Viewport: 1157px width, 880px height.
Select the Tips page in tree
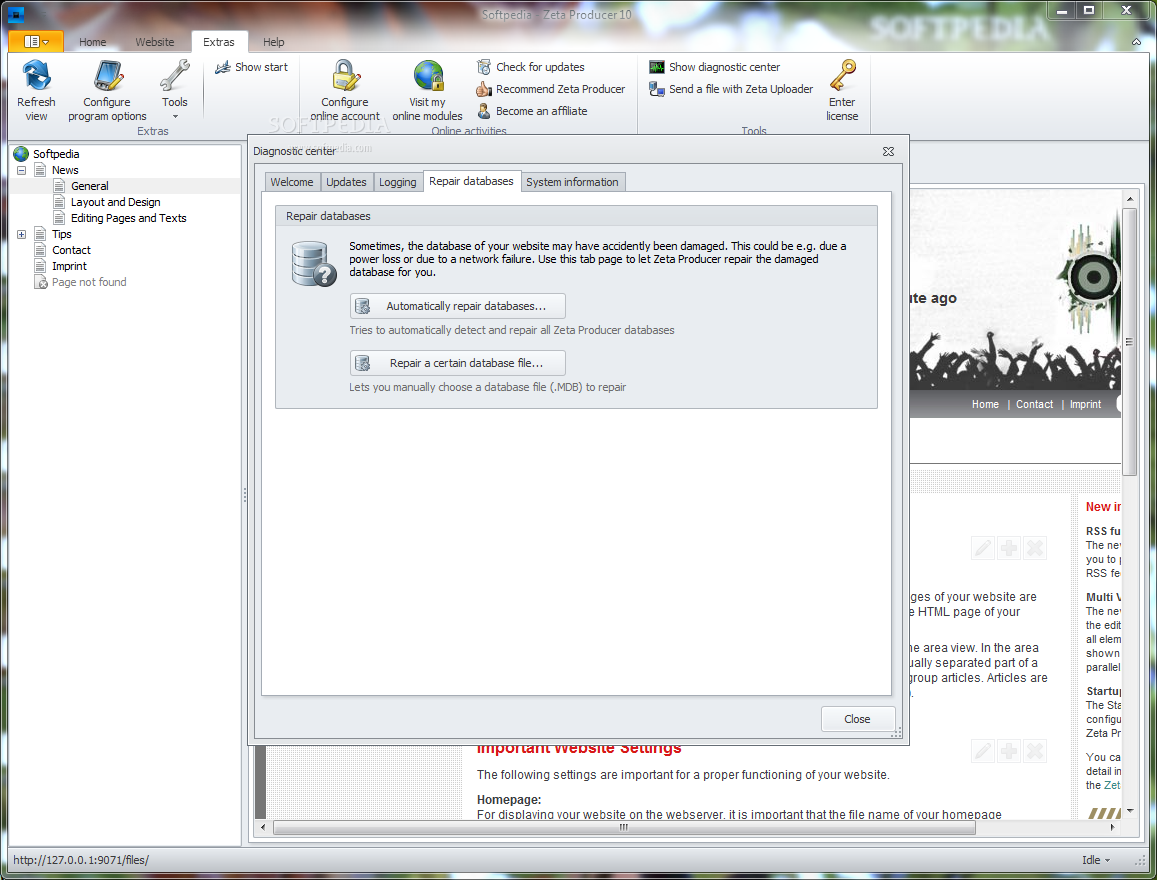61,235
